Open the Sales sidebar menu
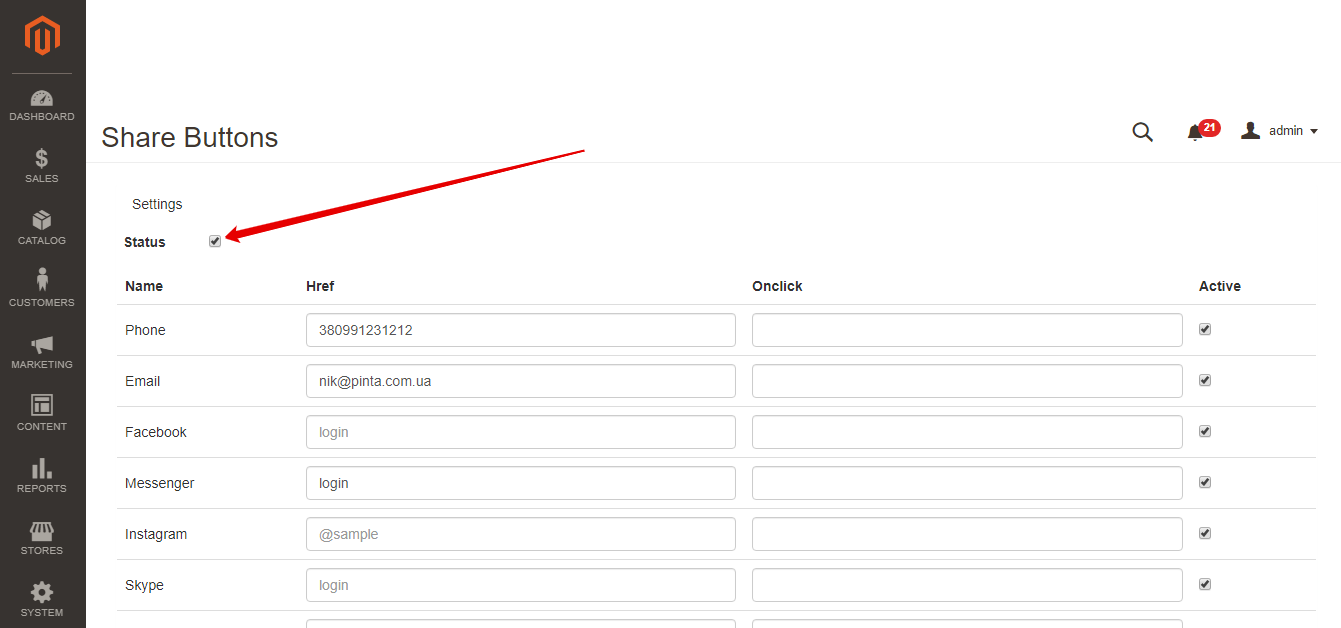Image resolution: width=1341 pixels, height=628 pixels. point(42,166)
